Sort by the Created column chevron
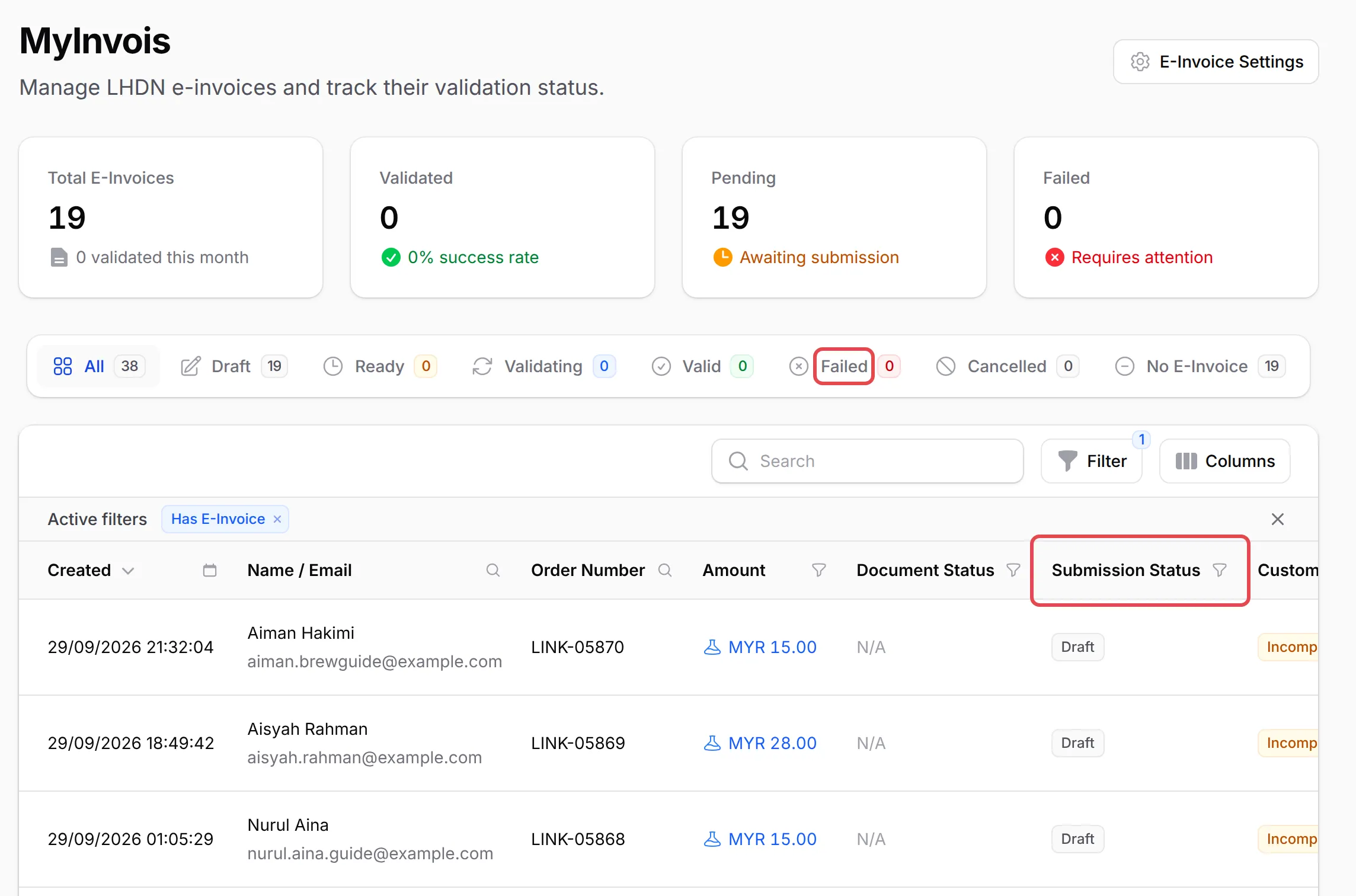 tap(128, 571)
